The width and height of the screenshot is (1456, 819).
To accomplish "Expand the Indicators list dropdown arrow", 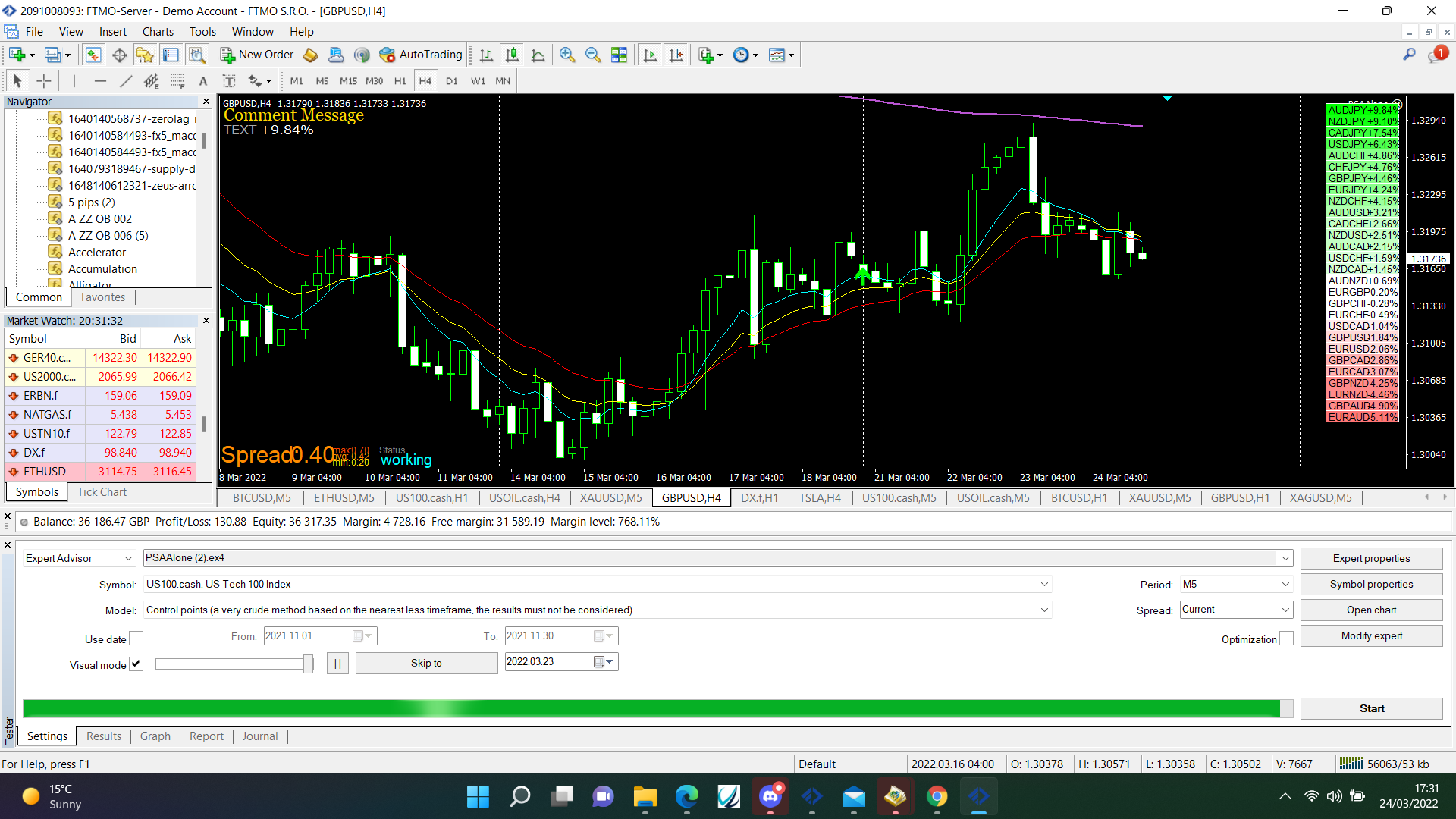I will click(x=720, y=55).
